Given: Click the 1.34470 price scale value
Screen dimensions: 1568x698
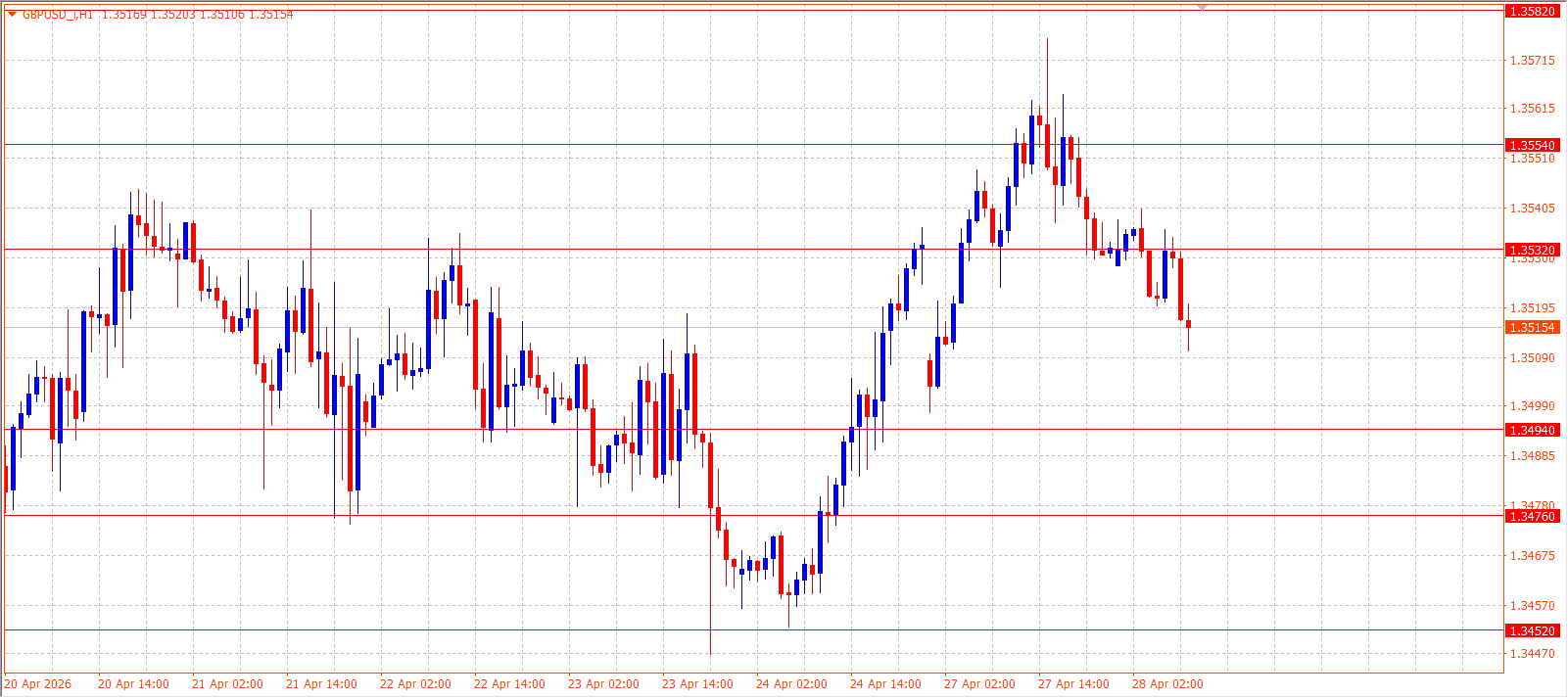Looking at the screenshot, I should (x=1533, y=654).
